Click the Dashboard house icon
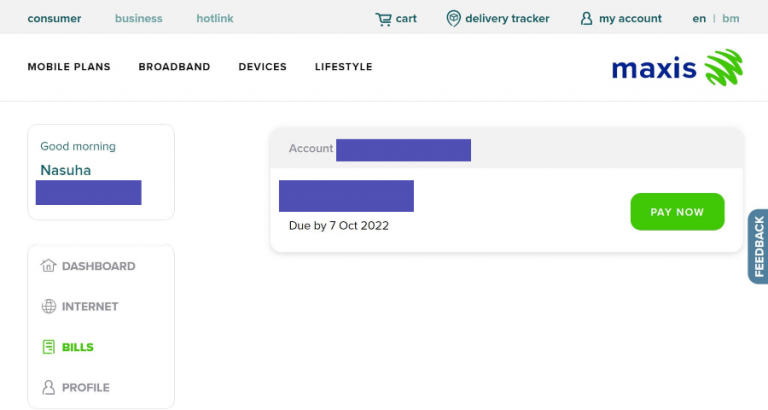 click(x=48, y=266)
